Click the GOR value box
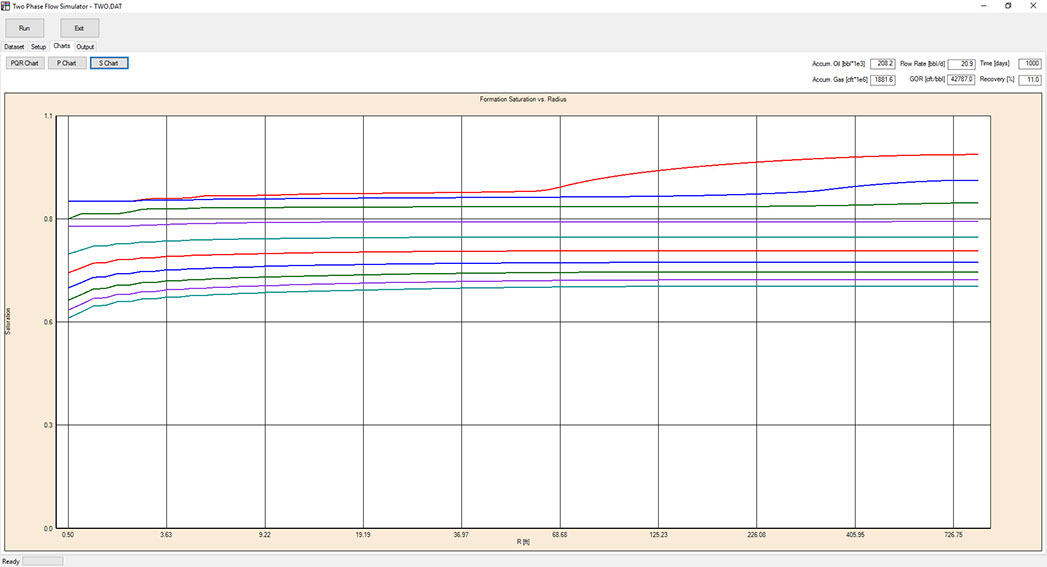The width and height of the screenshot is (1047, 567). (x=961, y=79)
